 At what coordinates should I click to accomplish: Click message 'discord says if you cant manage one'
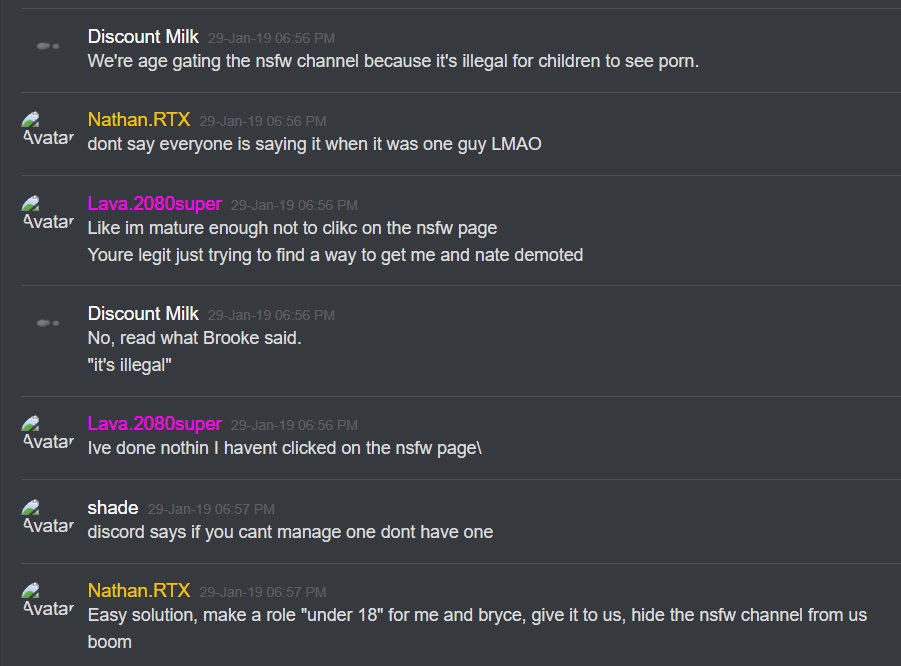(x=290, y=532)
